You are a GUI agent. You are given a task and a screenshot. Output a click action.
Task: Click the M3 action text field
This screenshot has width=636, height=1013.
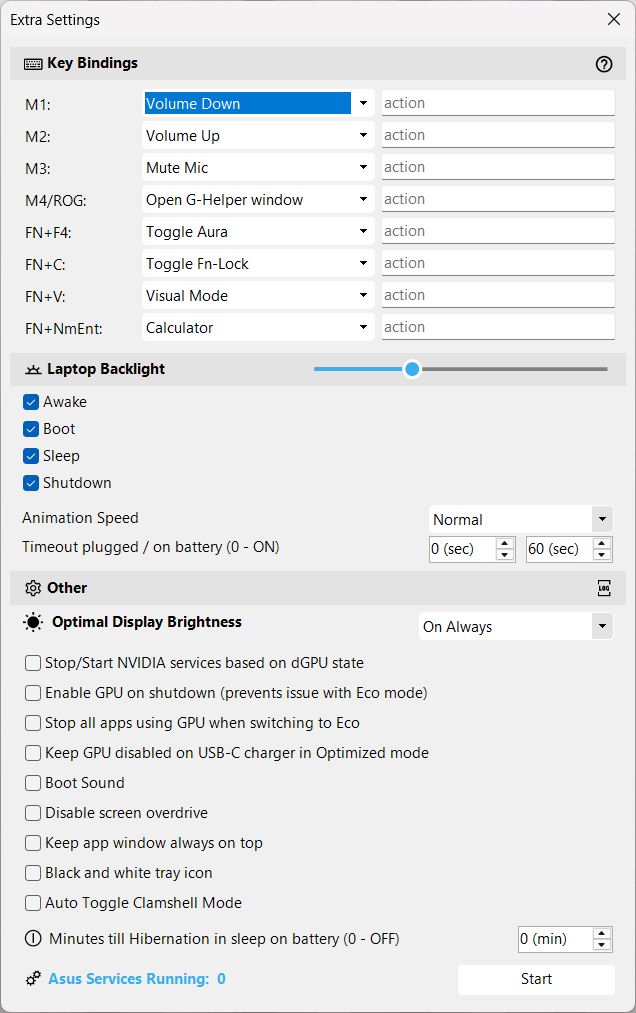tap(497, 167)
